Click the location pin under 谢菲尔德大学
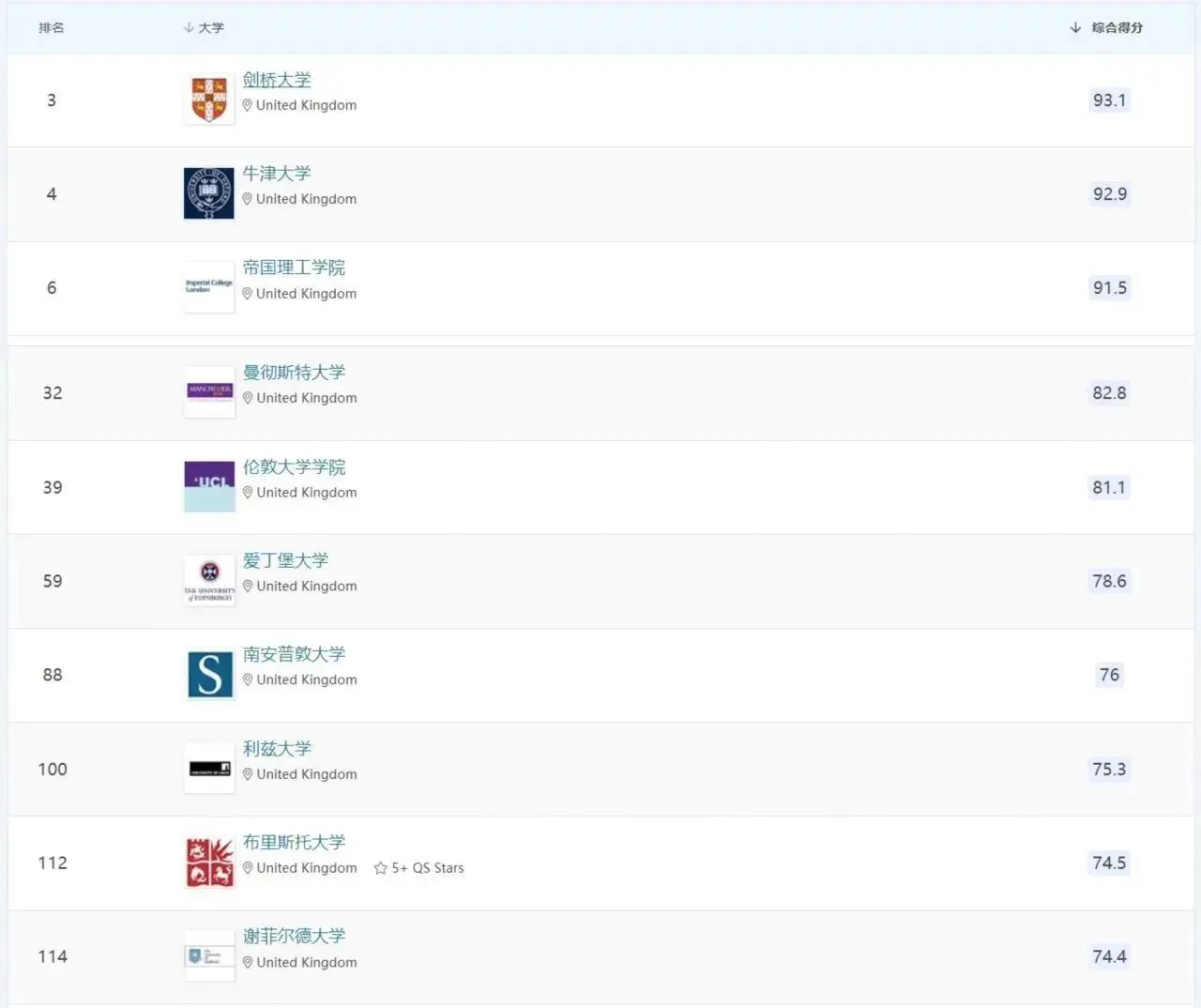 click(248, 963)
